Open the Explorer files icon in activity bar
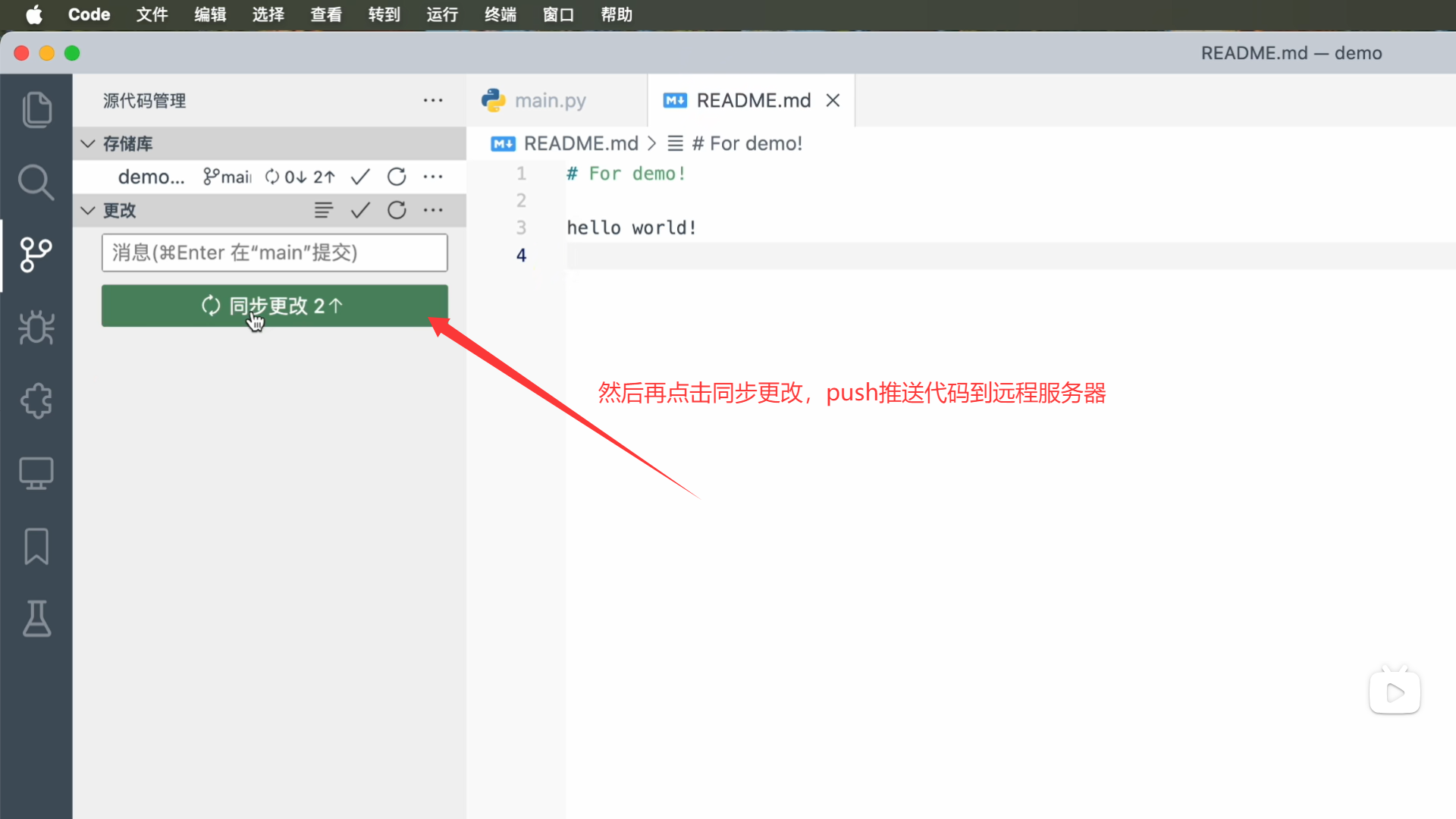 tap(36, 109)
